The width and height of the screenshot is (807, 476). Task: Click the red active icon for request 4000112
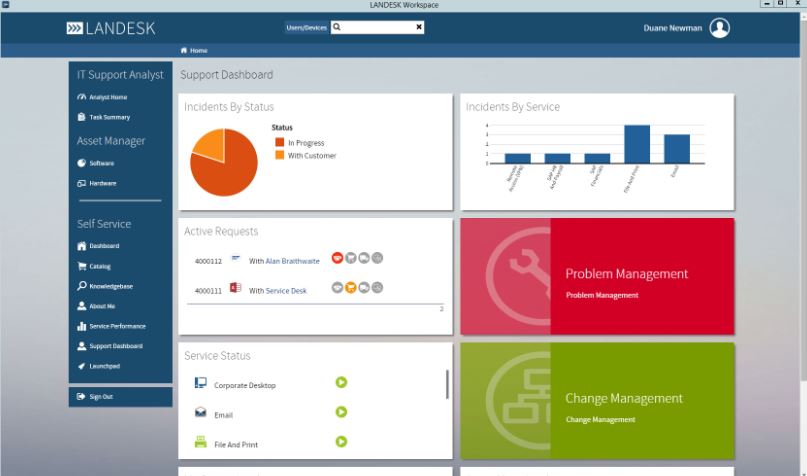click(x=337, y=258)
